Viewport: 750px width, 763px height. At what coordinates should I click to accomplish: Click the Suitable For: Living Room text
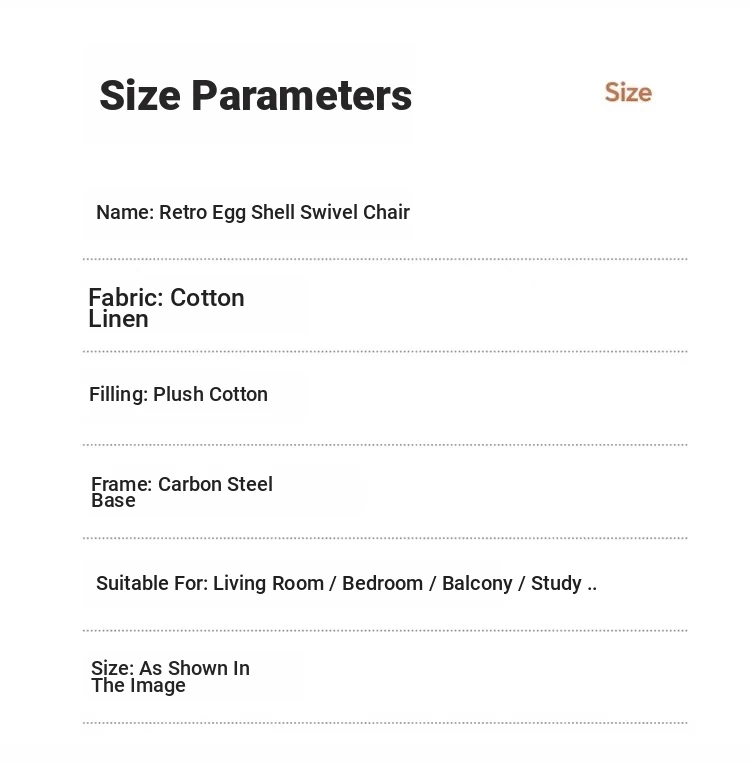210,583
